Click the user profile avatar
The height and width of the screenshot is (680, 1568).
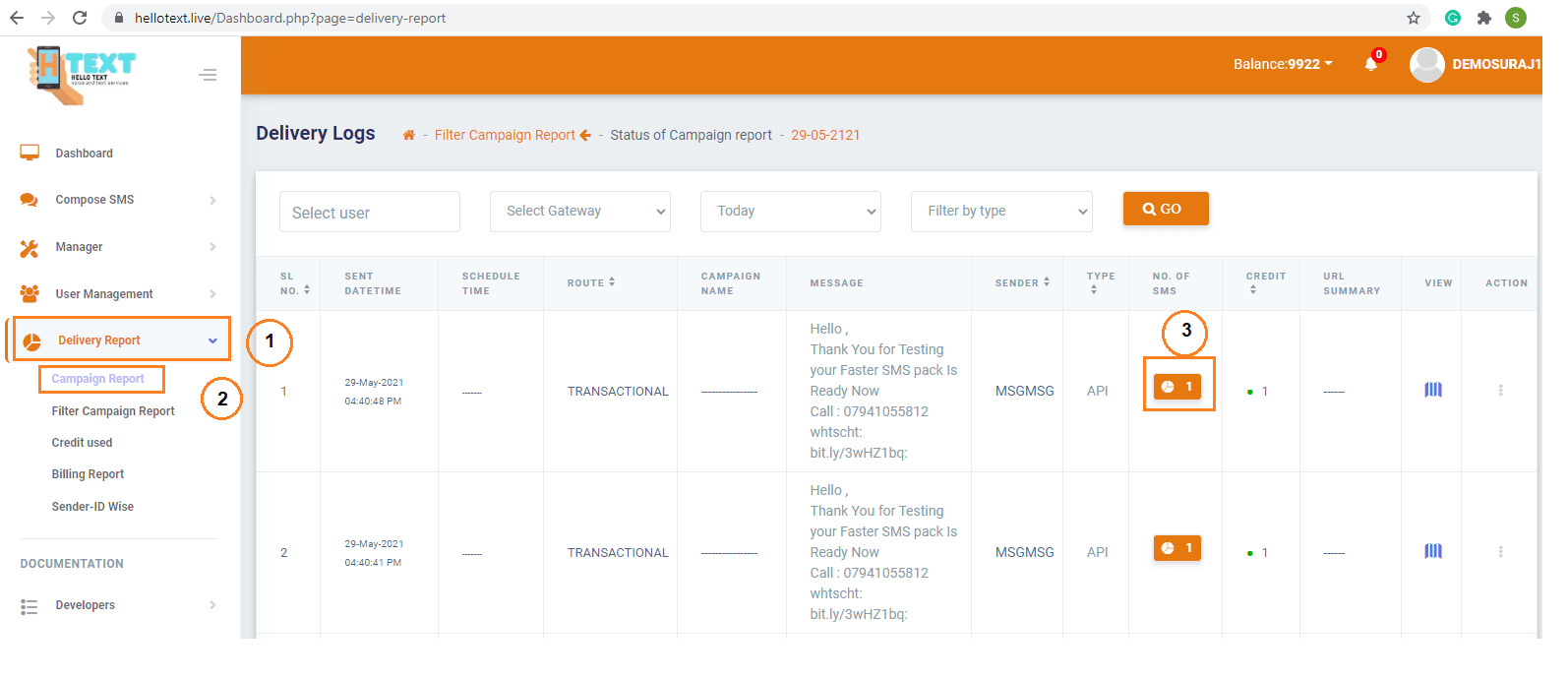click(x=1426, y=64)
